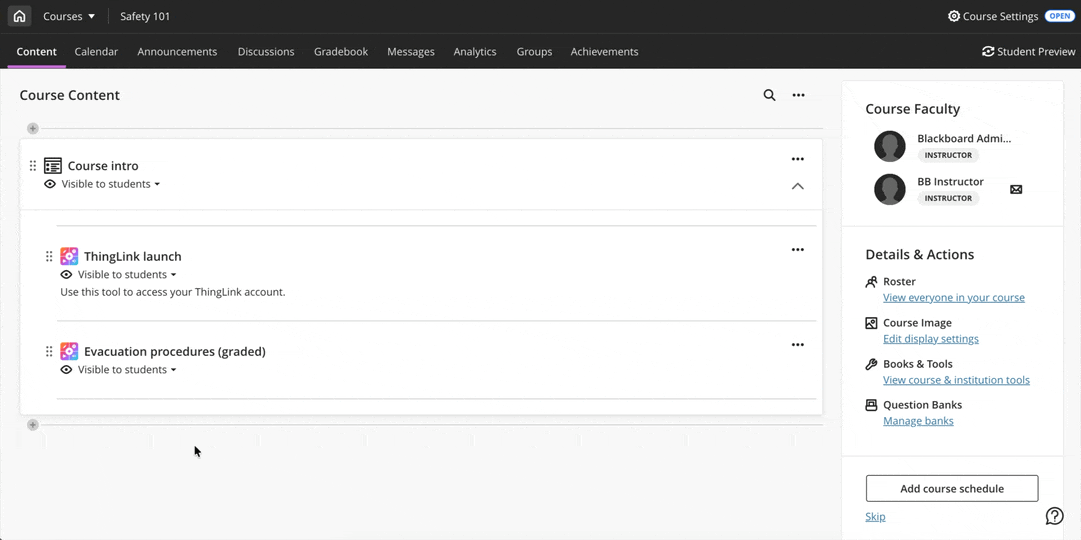Click the Roster people icon
This screenshot has width=1081, height=540.
[x=871, y=281]
